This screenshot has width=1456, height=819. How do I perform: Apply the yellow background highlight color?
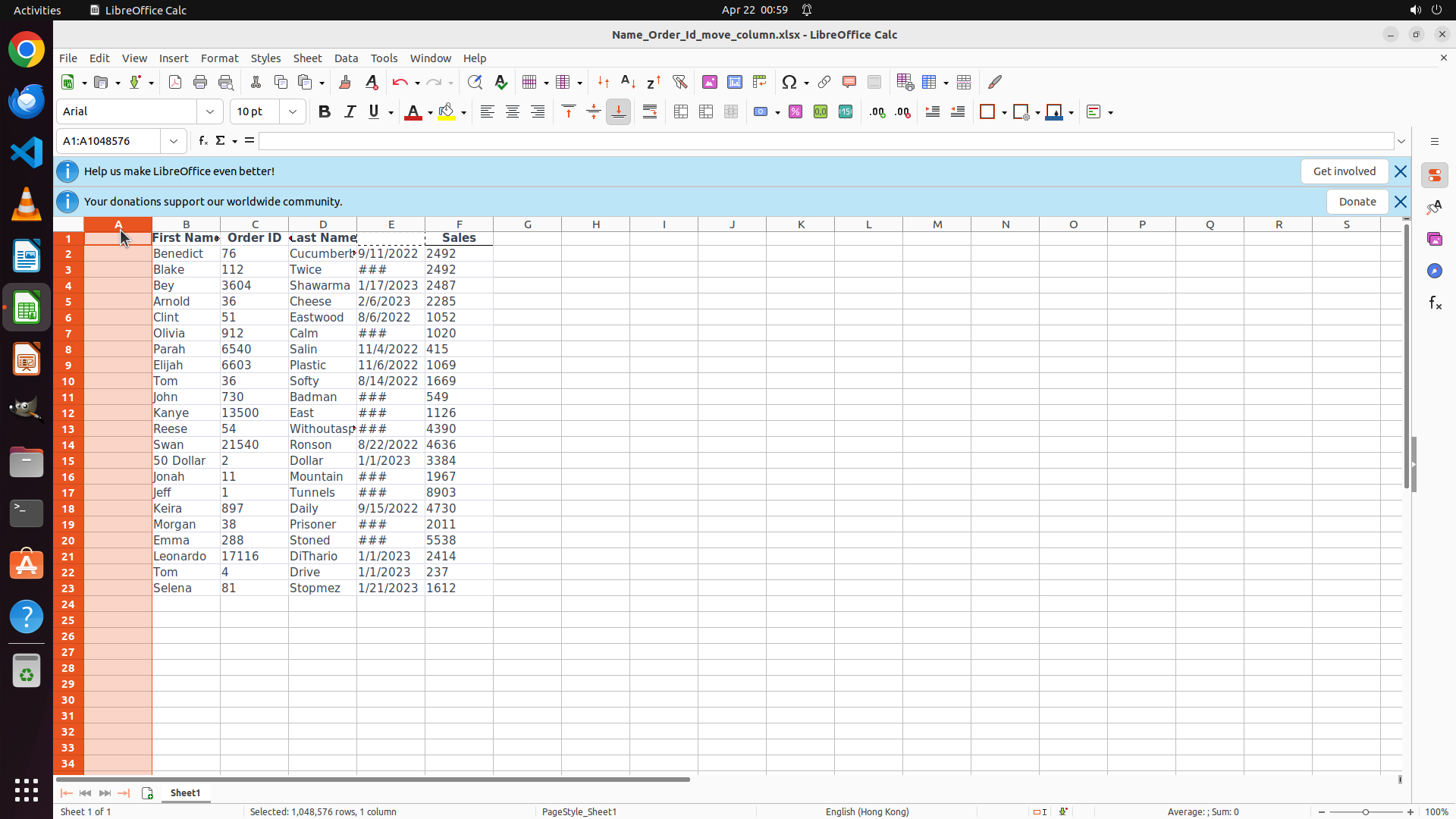(447, 112)
